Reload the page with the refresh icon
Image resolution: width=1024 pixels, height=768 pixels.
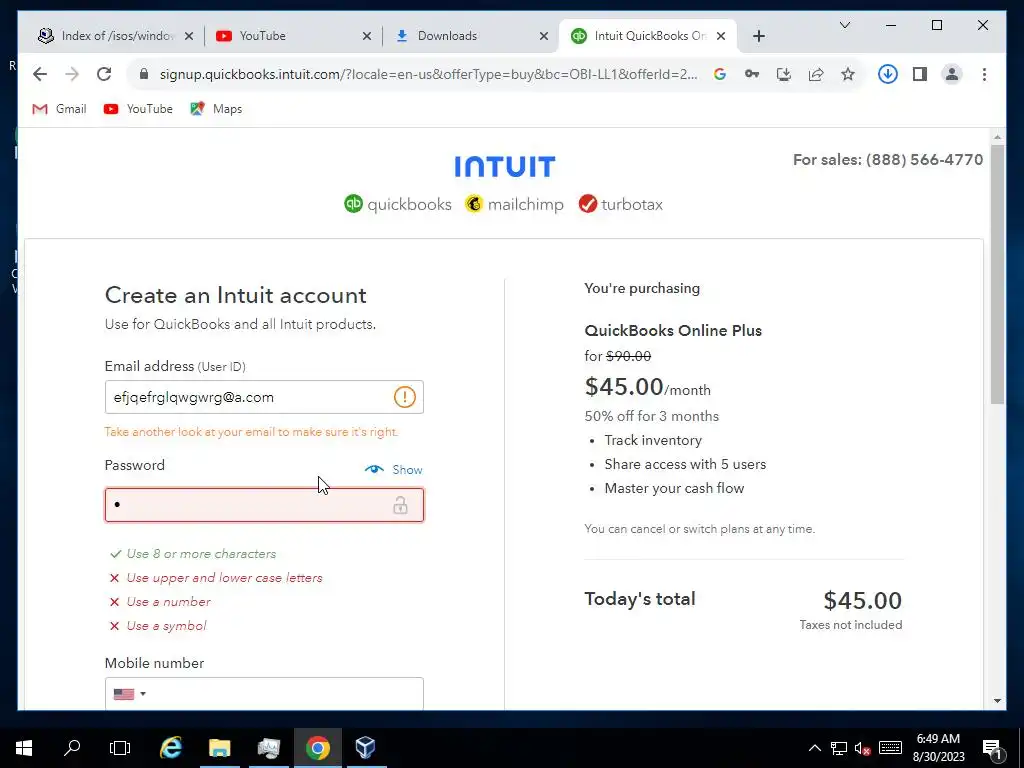104,74
